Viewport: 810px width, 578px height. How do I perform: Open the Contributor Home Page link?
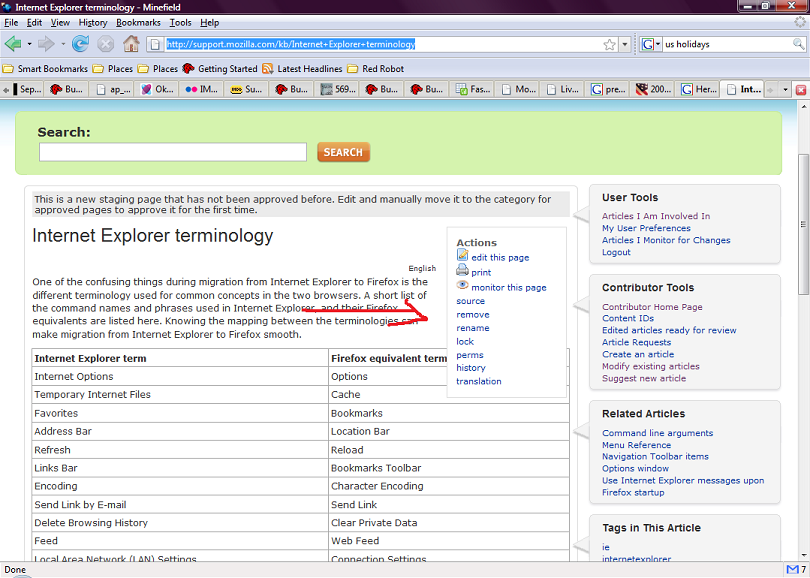click(x=652, y=307)
